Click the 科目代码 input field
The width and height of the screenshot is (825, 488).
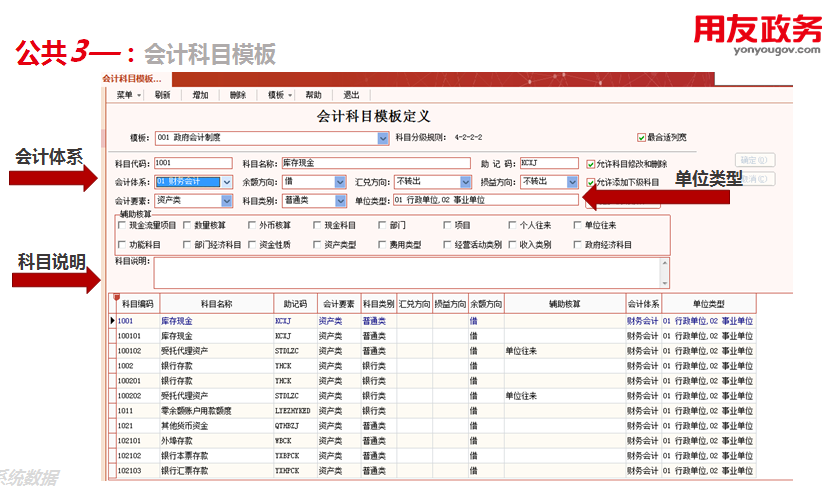(193, 163)
